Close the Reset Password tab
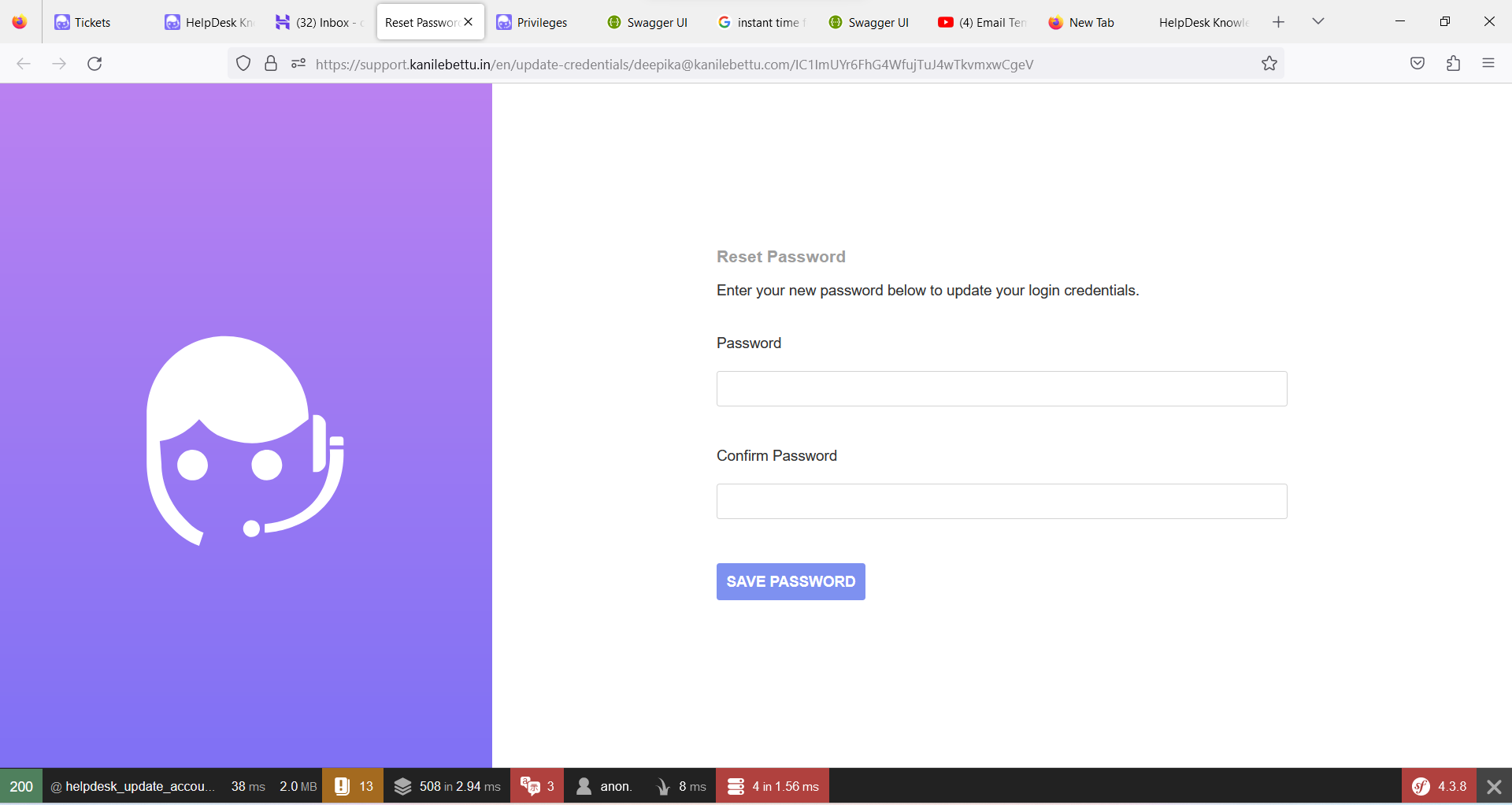The image size is (1512, 805). pos(469,22)
